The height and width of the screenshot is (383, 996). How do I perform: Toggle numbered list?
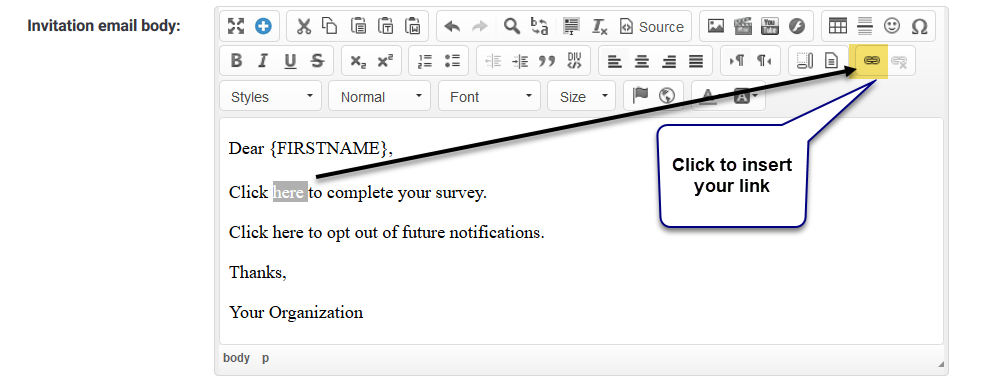425,61
